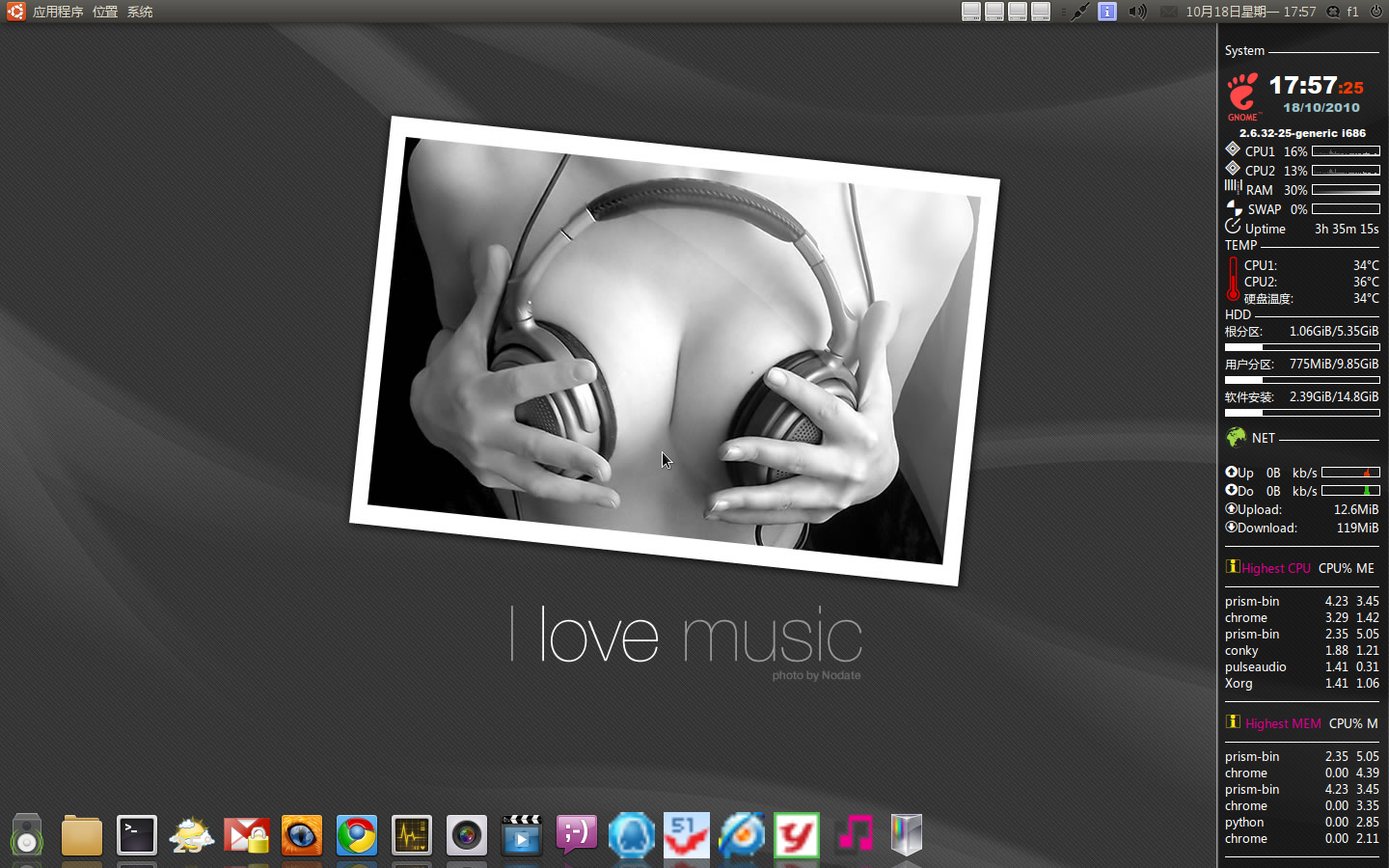
Task: Open the Gmail lock icon in dock
Action: click(247, 835)
